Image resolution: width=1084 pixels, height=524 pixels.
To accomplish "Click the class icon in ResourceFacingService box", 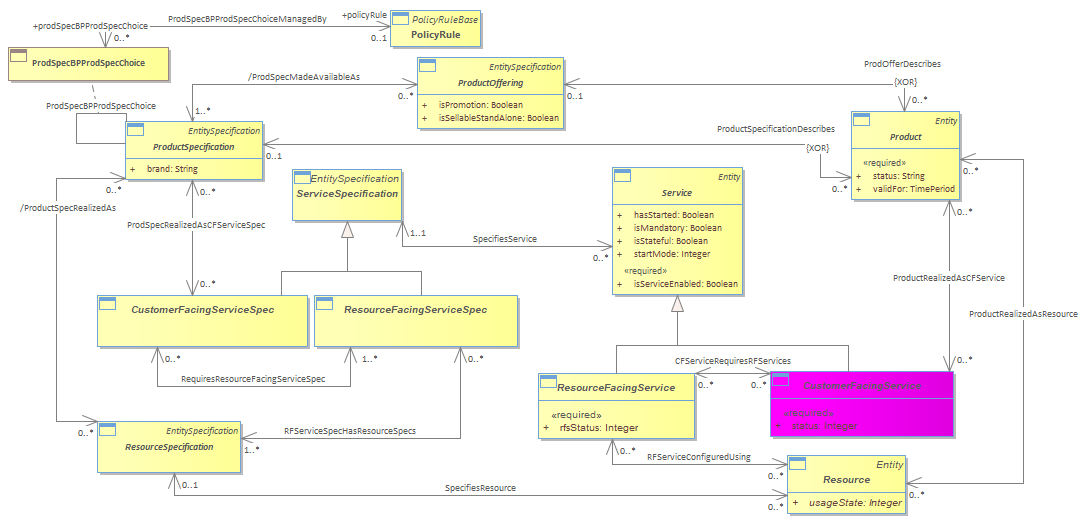I will pos(548,381).
